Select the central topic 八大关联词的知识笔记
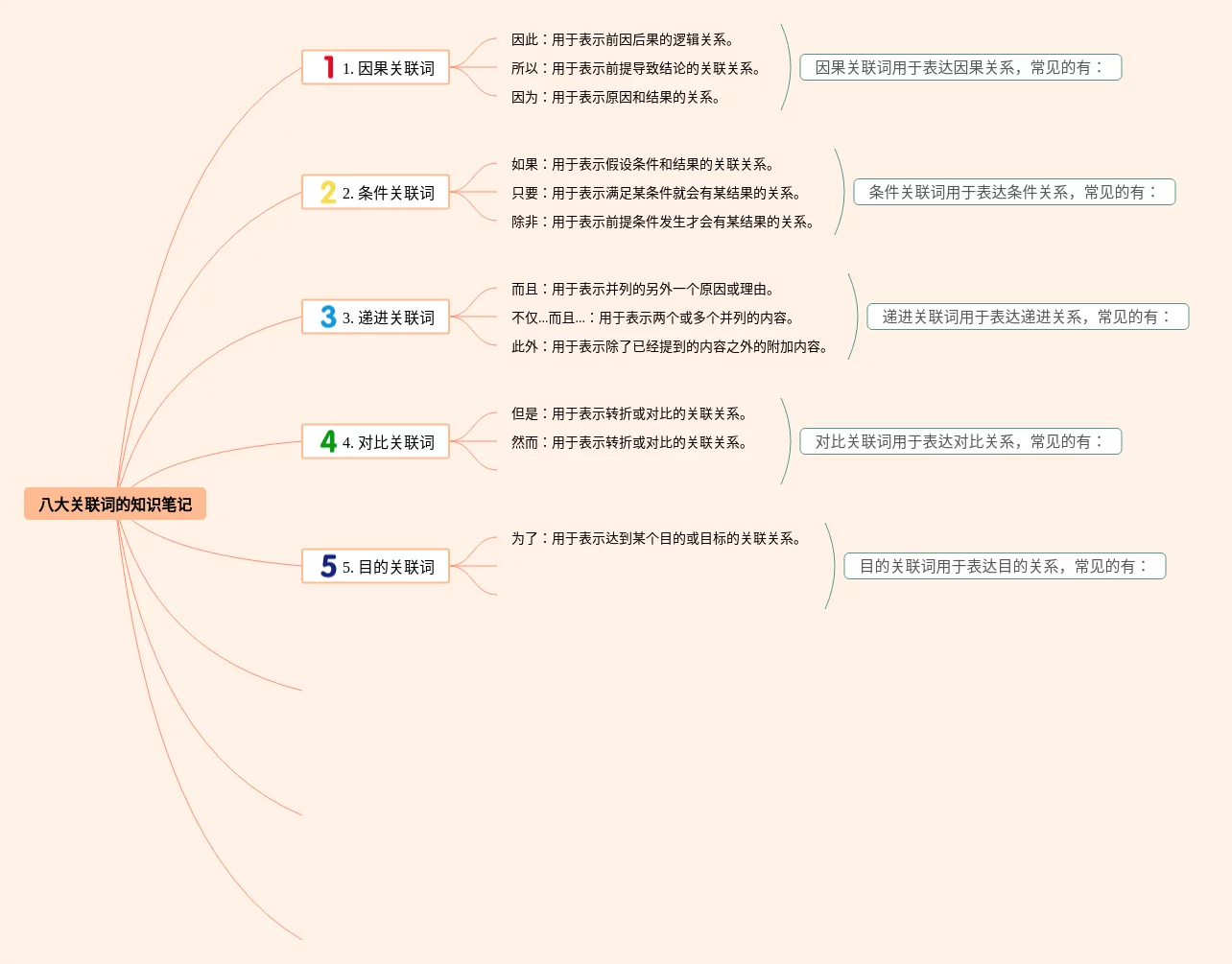The height and width of the screenshot is (964, 1232). [115, 505]
